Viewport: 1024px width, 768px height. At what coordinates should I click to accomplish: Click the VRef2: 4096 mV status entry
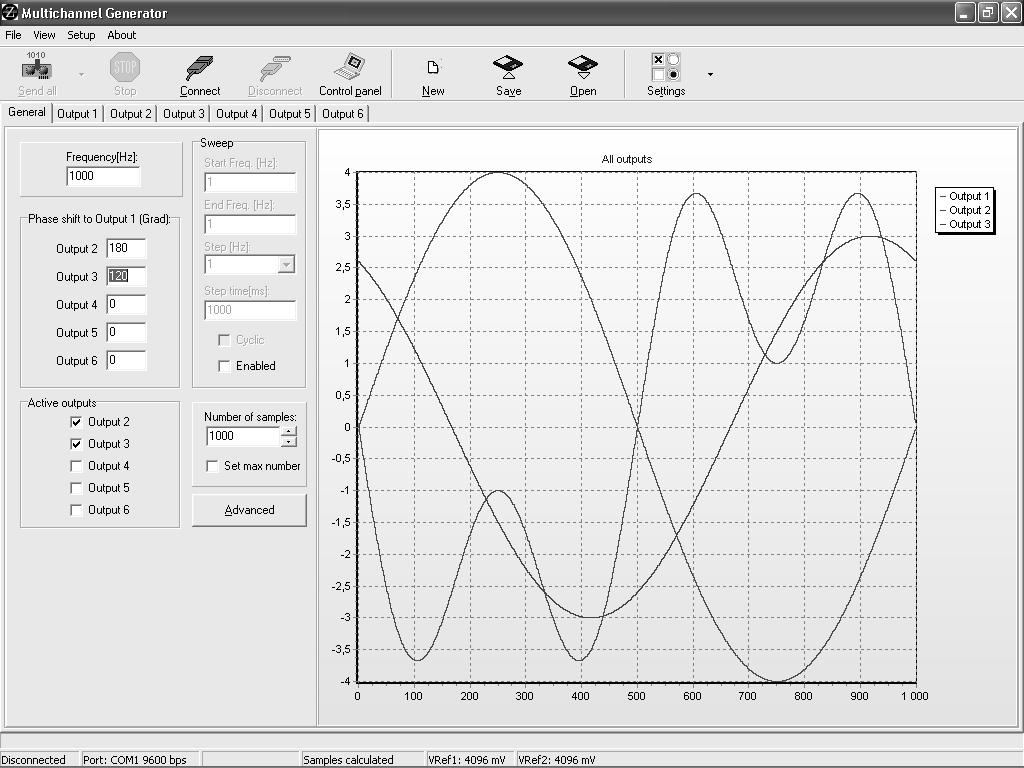tap(556, 760)
